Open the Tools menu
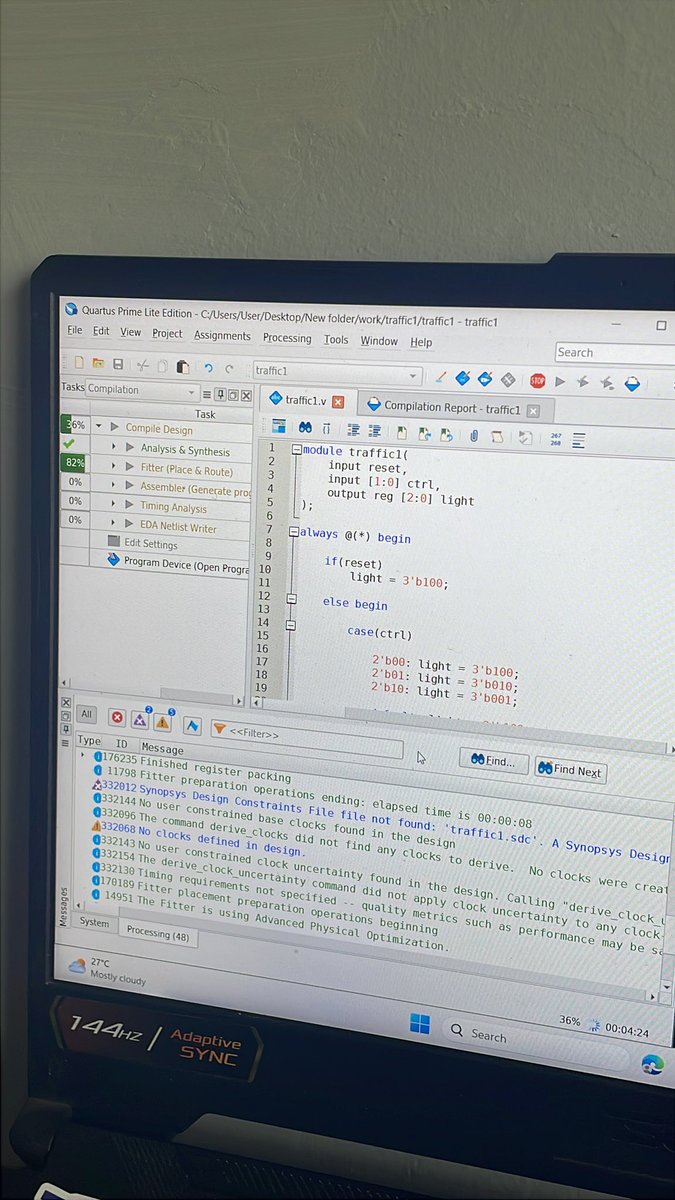Image resolution: width=675 pixels, height=1200 pixels. 336,340
